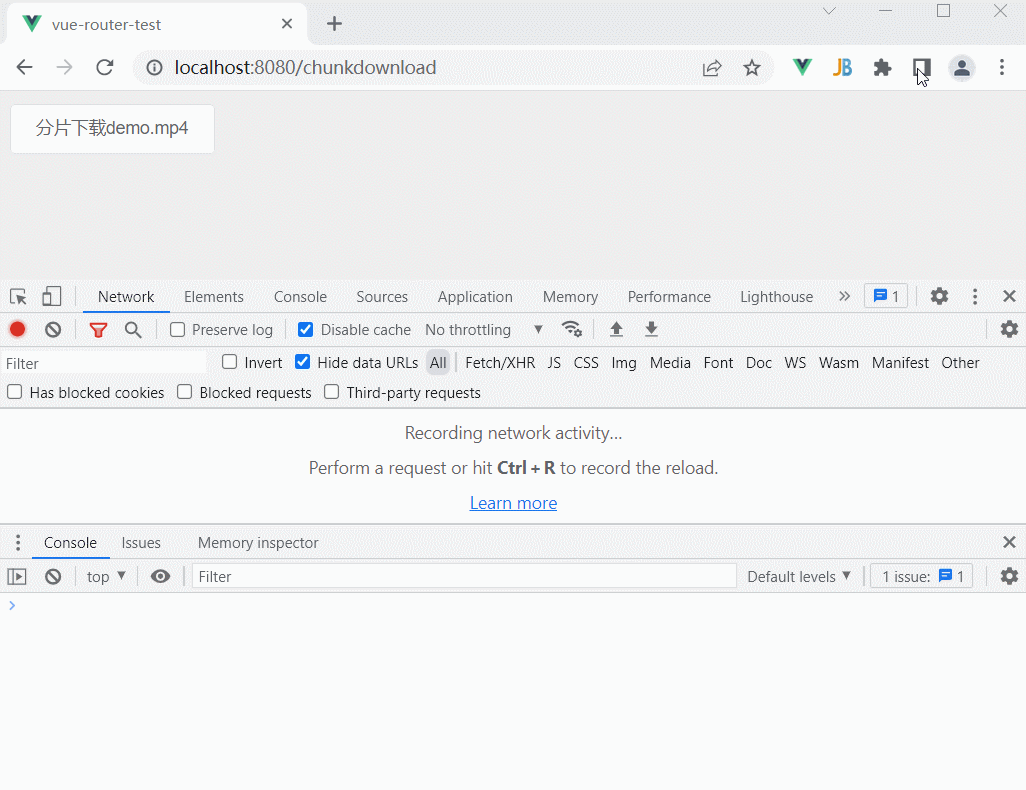Switch to the Elements tab

[213, 296]
